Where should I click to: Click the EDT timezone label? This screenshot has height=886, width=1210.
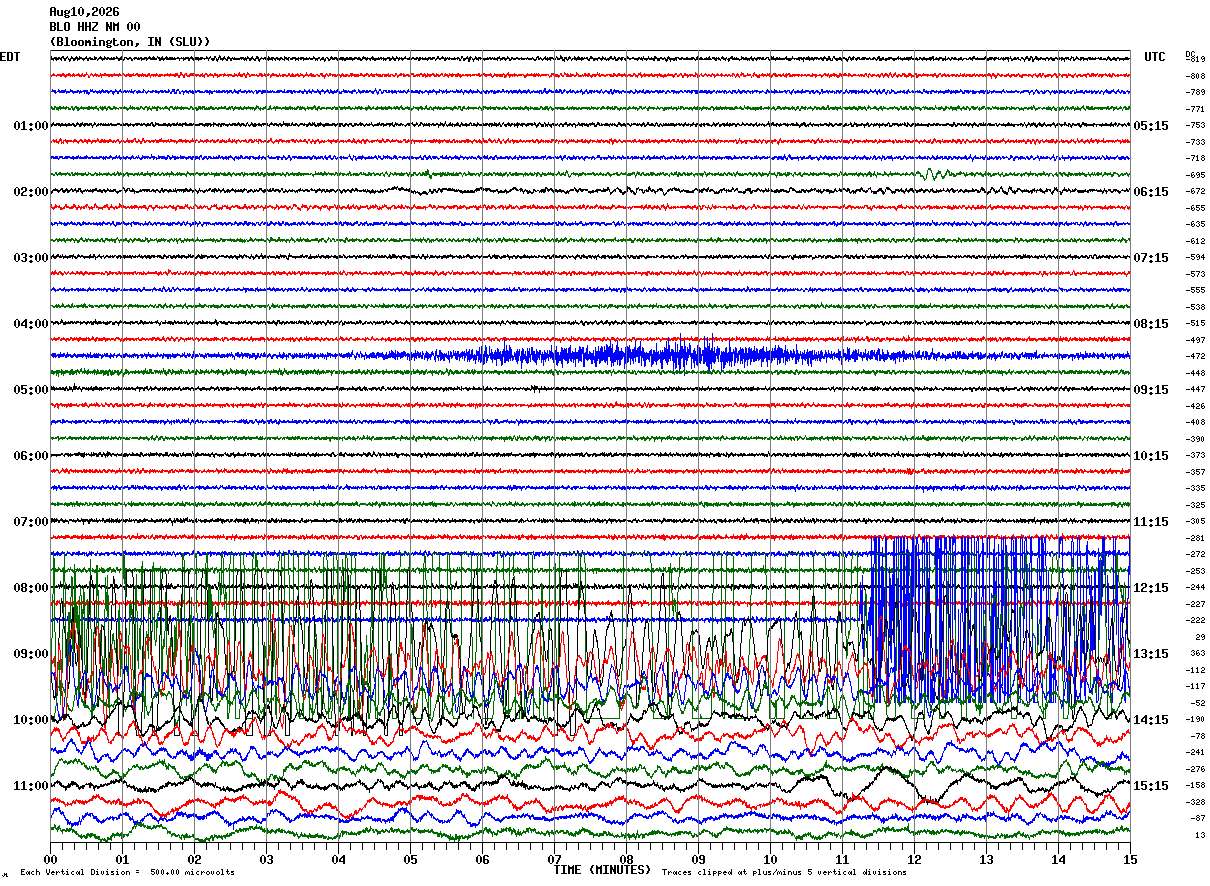coord(10,57)
